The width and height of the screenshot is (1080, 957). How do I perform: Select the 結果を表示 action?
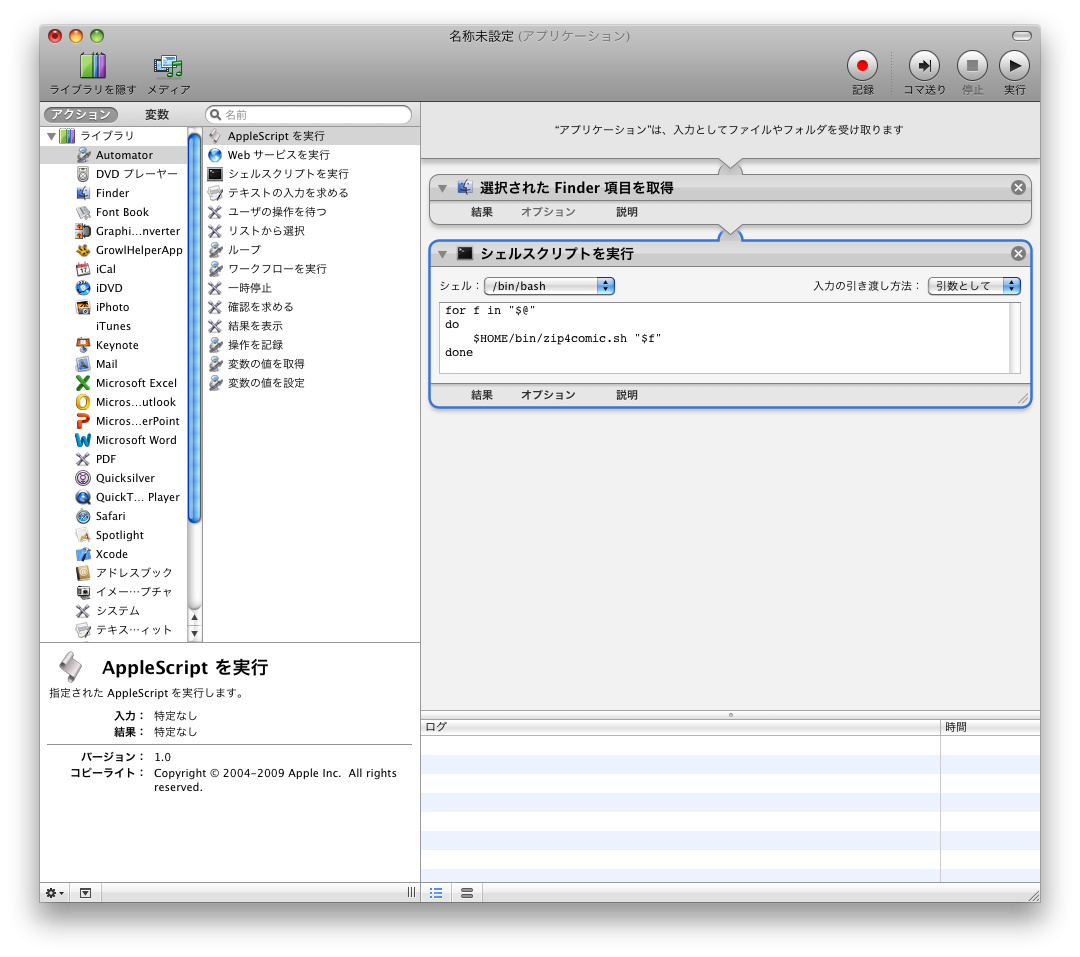coord(312,326)
